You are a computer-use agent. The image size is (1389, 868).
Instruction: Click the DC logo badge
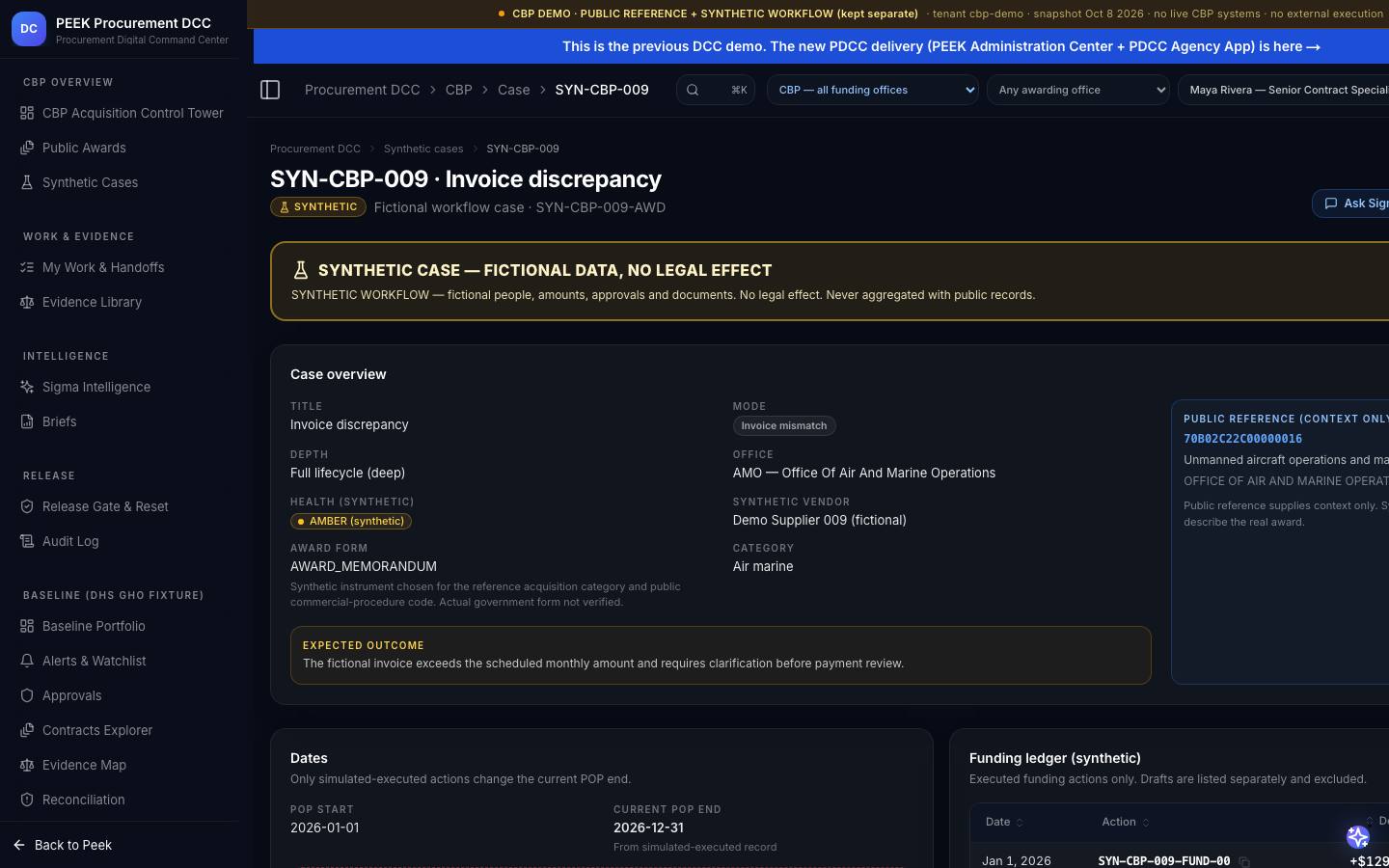(29, 29)
